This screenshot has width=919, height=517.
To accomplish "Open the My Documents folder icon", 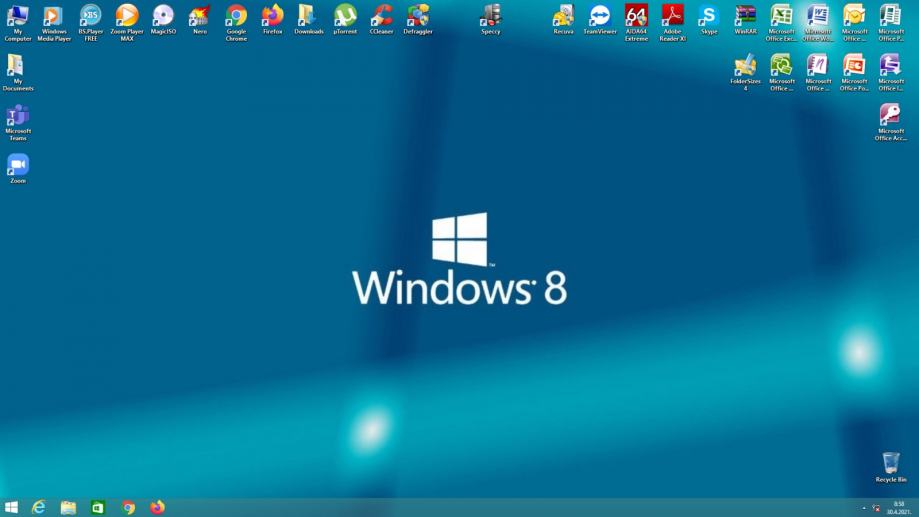I will click(18, 73).
